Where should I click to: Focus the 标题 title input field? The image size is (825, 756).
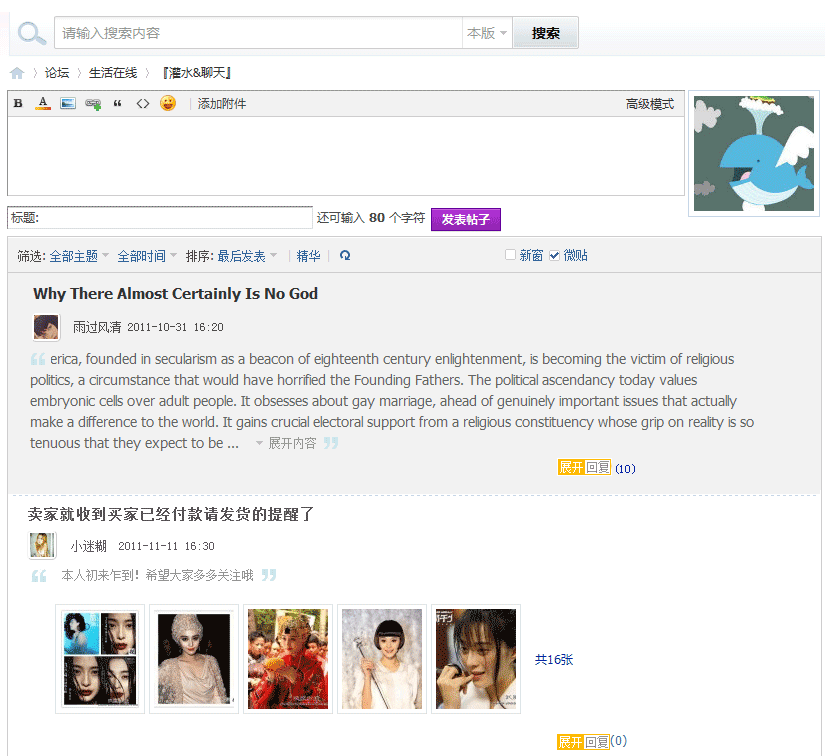point(160,218)
